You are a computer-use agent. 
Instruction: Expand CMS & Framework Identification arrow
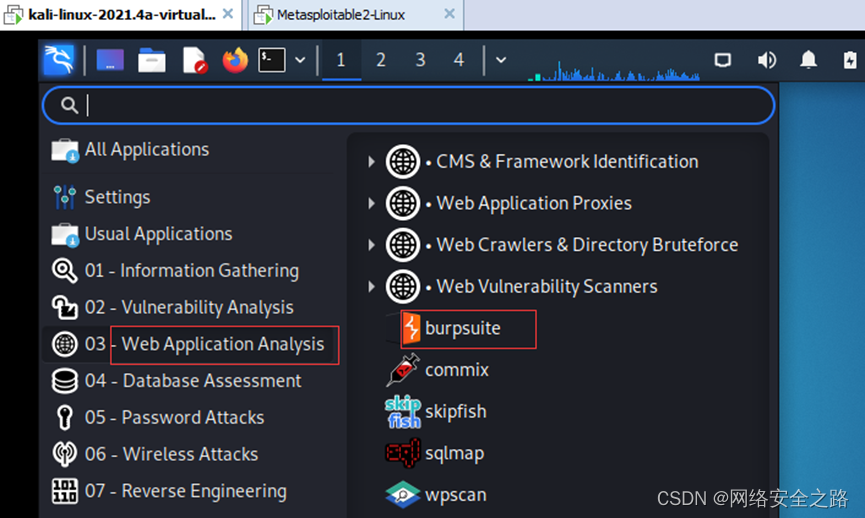click(x=371, y=162)
